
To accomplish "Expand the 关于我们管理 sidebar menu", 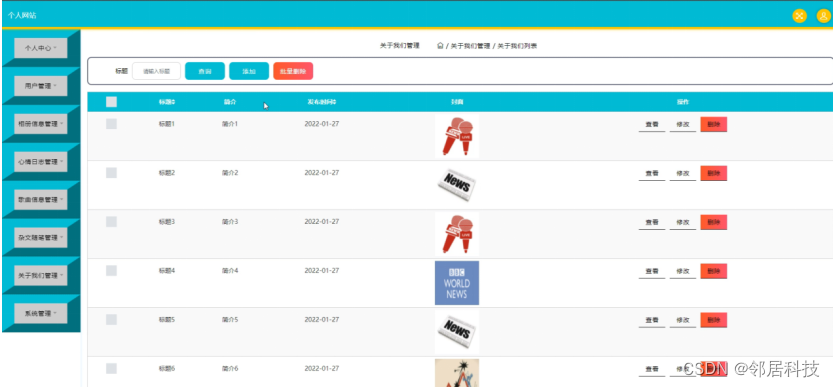I will (x=40, y=275).
